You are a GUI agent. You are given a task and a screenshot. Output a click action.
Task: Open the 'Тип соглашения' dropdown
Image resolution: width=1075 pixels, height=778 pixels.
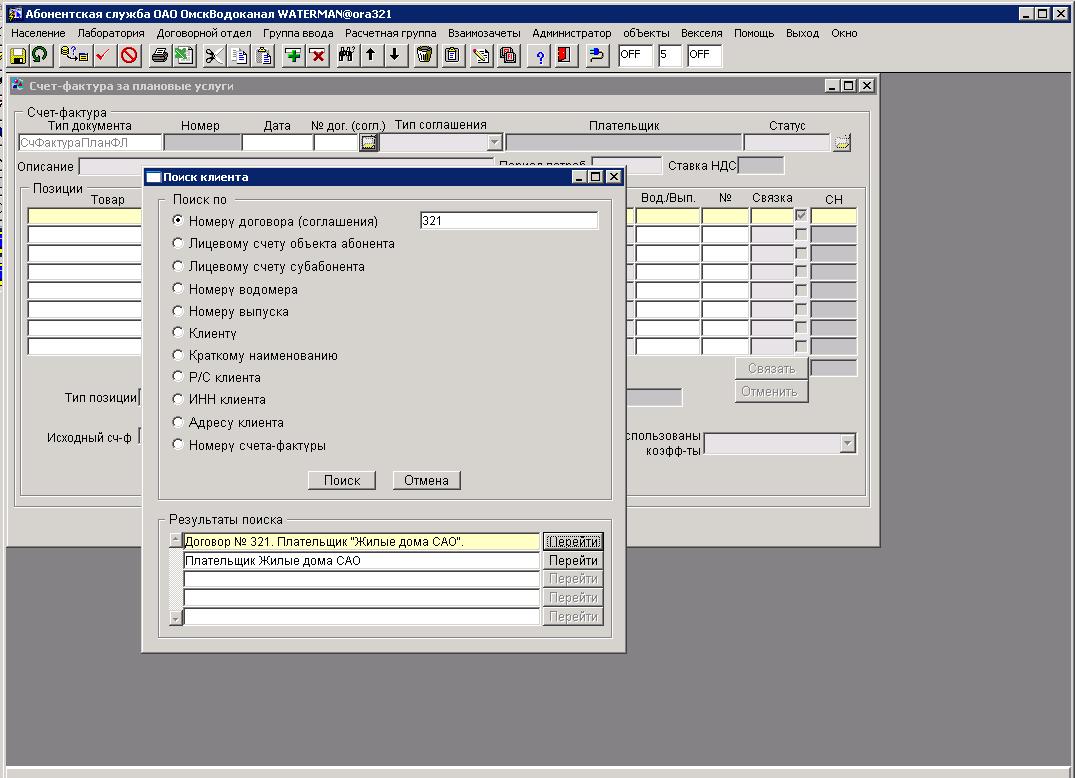point(493,143)
